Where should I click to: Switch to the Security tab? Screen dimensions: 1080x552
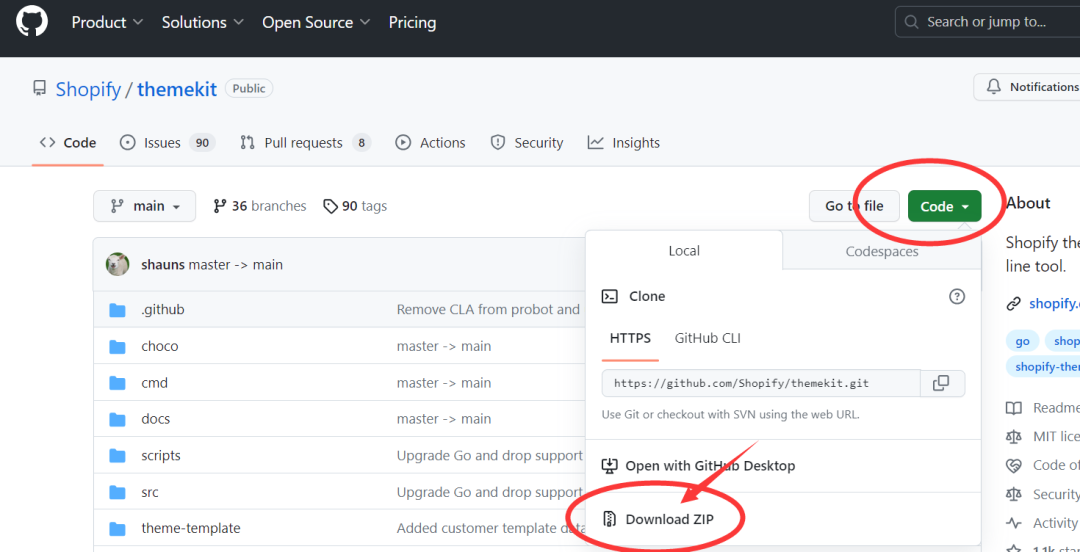pyautogui.click(x=526, y=143)
